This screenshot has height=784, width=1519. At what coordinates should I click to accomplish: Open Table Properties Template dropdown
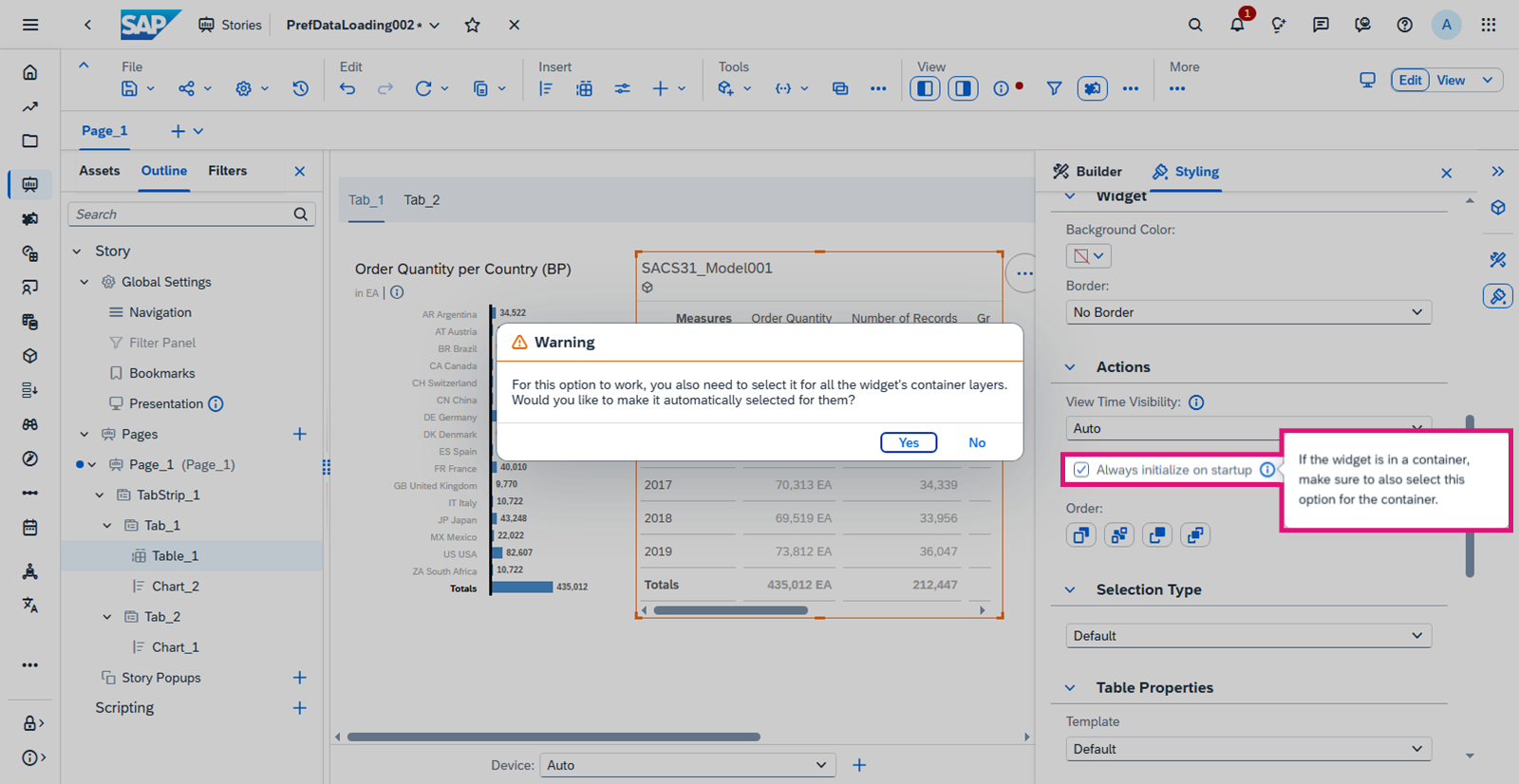click(1248, 749)
